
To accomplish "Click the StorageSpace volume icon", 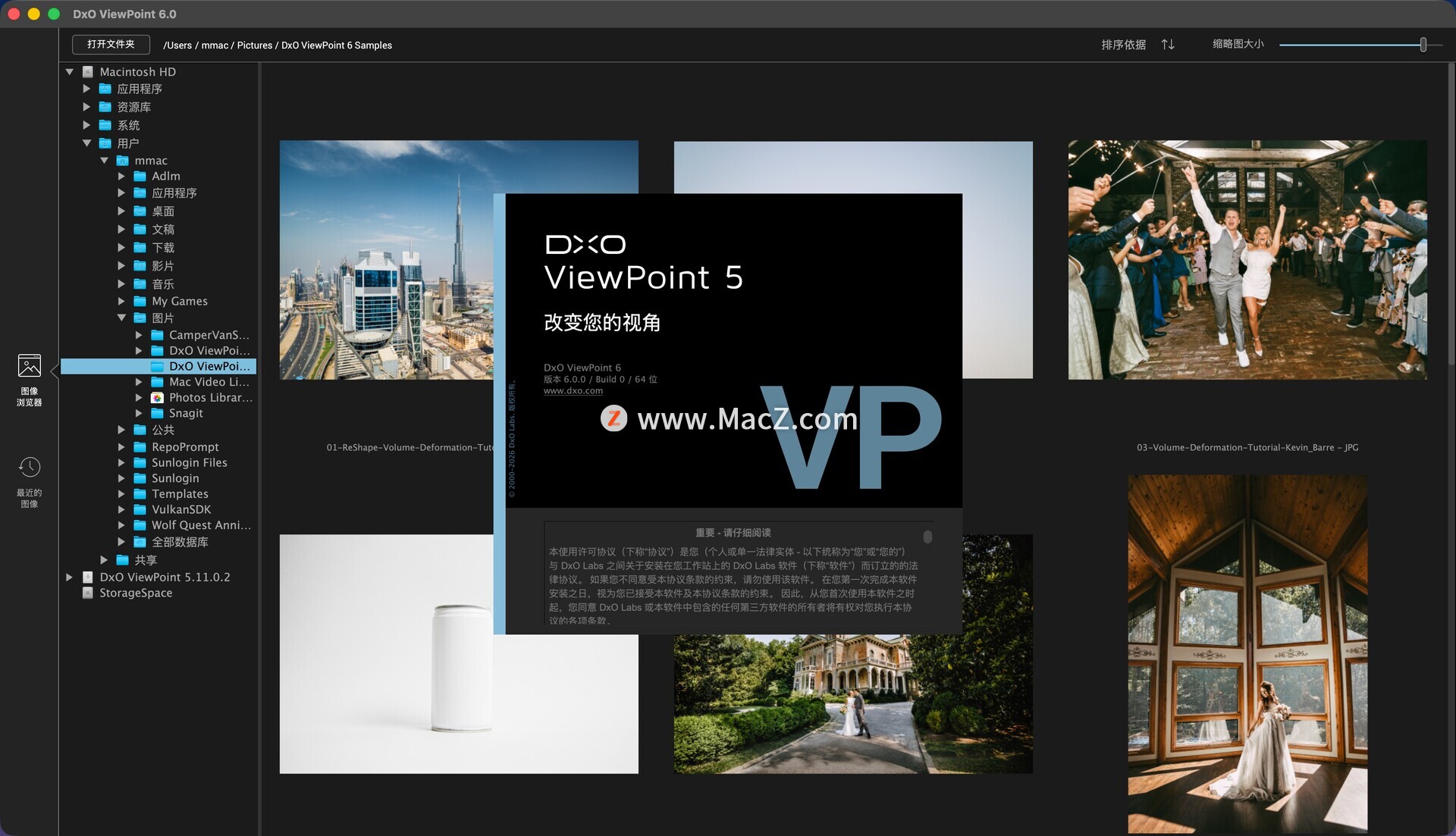I will tap(88, 593).
